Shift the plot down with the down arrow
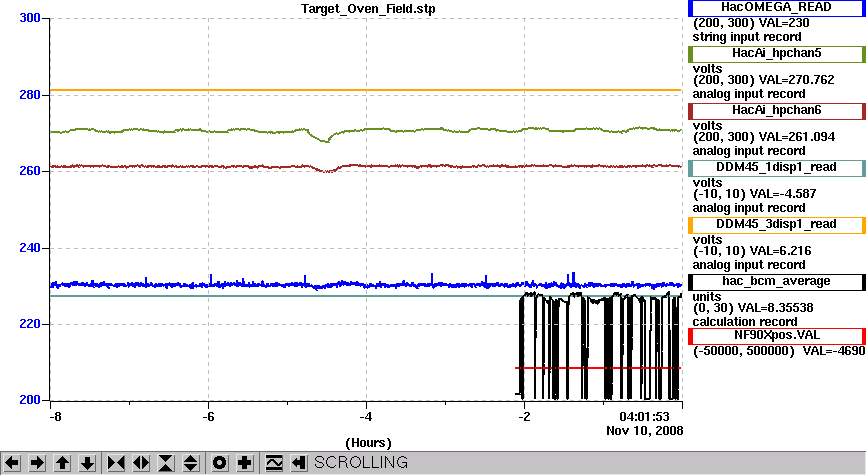 click(x=88, y=463)
